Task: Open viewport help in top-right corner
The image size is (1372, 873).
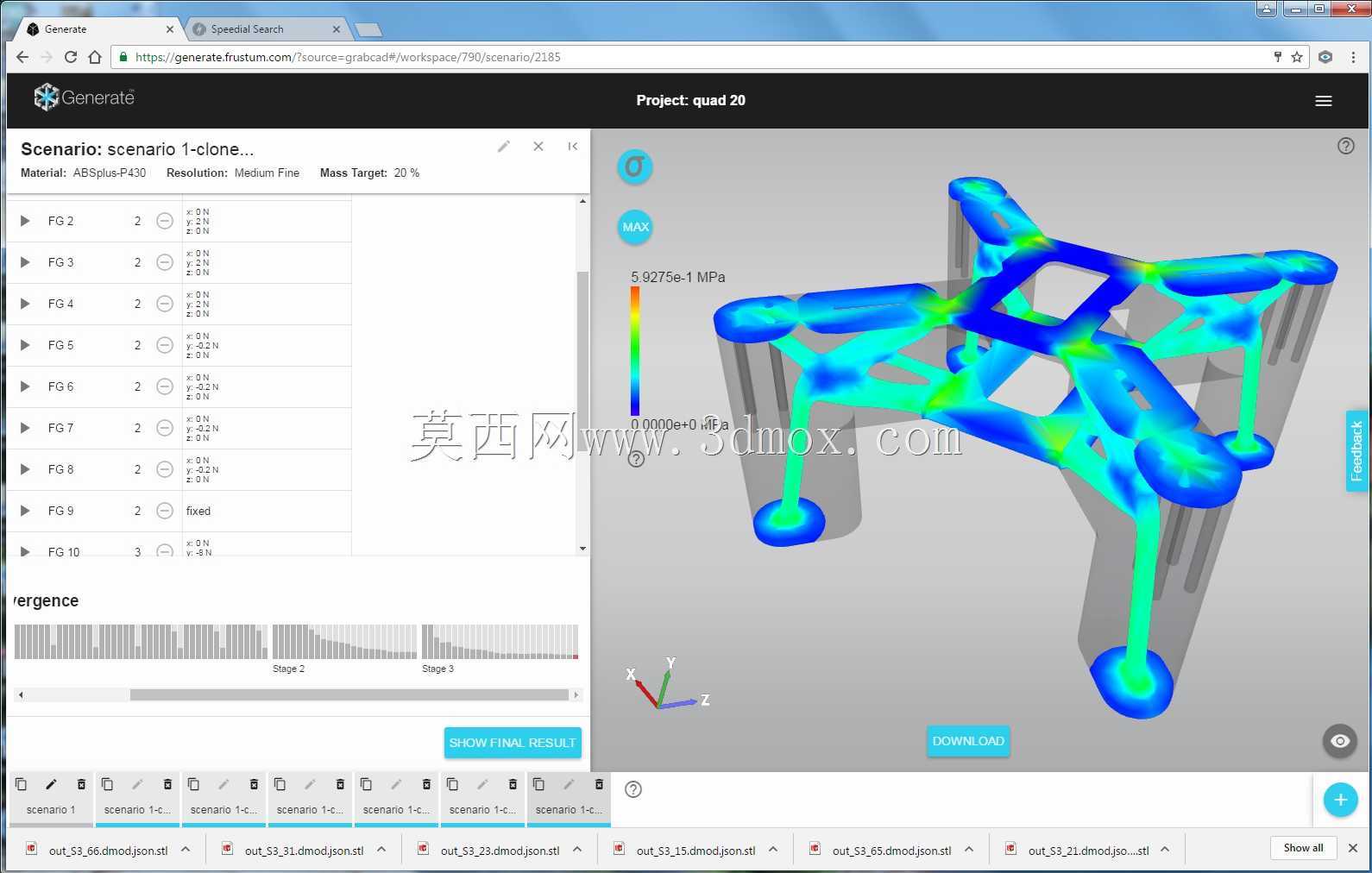Action: click(x=1345, y=146)
